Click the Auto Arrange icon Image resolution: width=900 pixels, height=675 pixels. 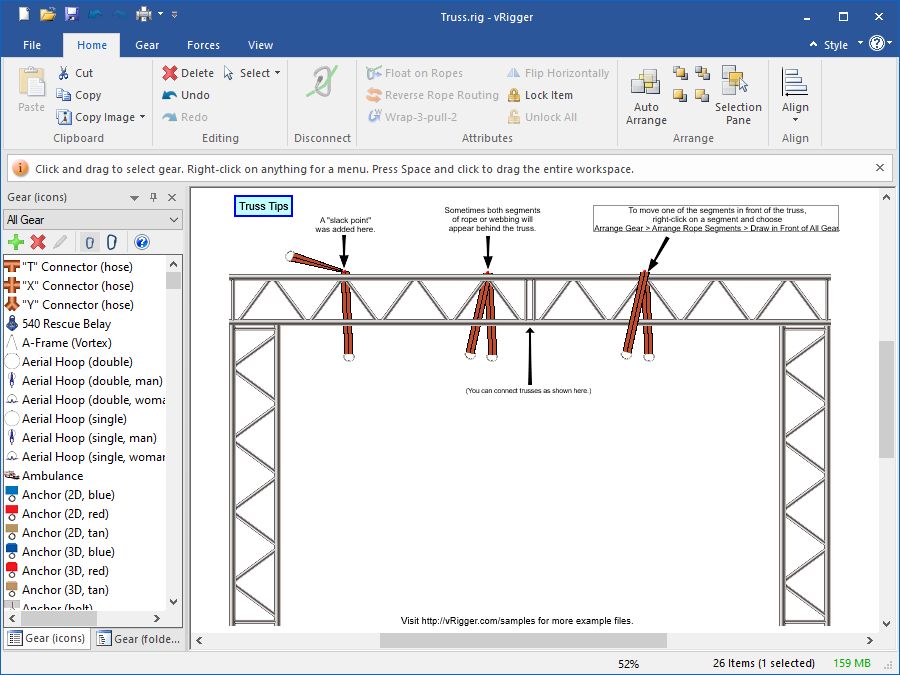[646, 84]
